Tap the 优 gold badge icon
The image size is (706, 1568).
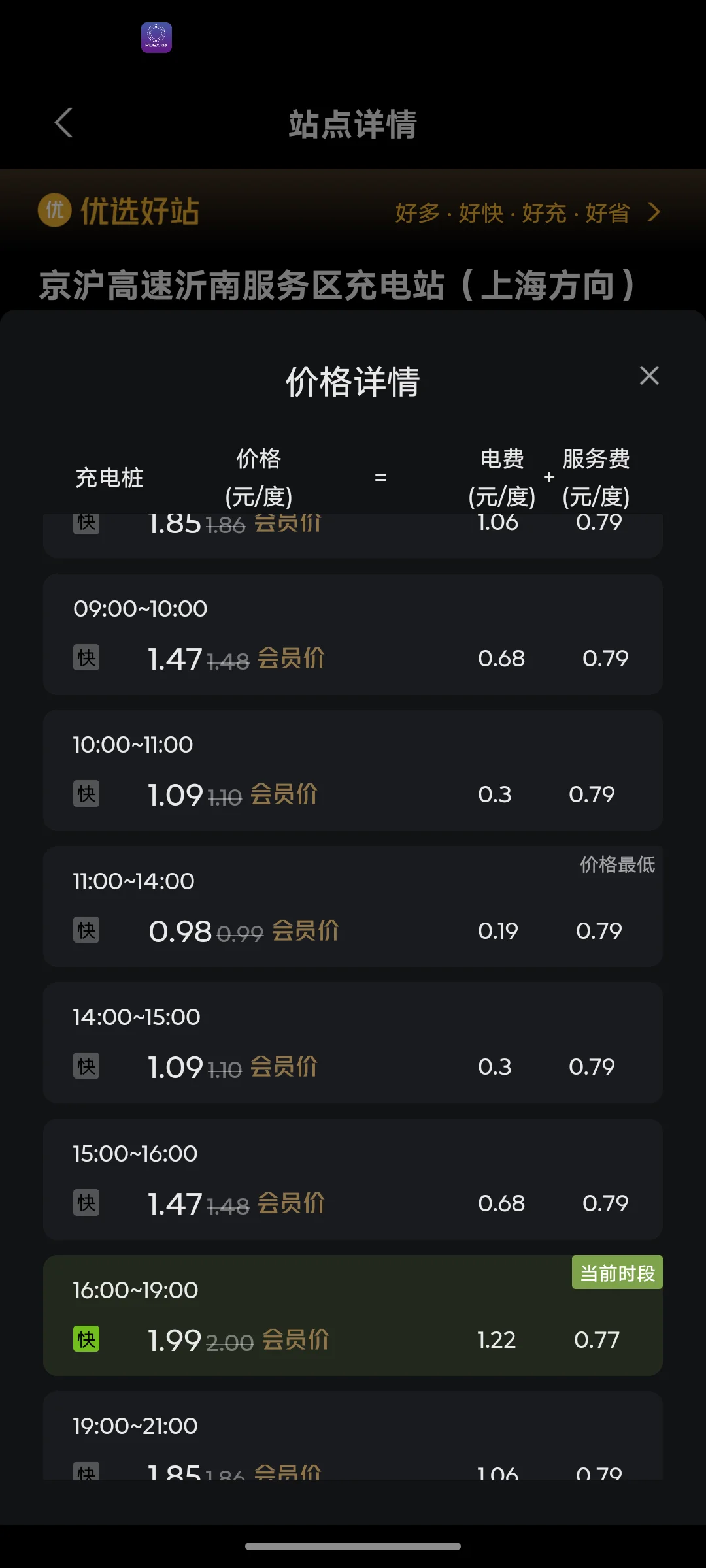pos(54,210)
